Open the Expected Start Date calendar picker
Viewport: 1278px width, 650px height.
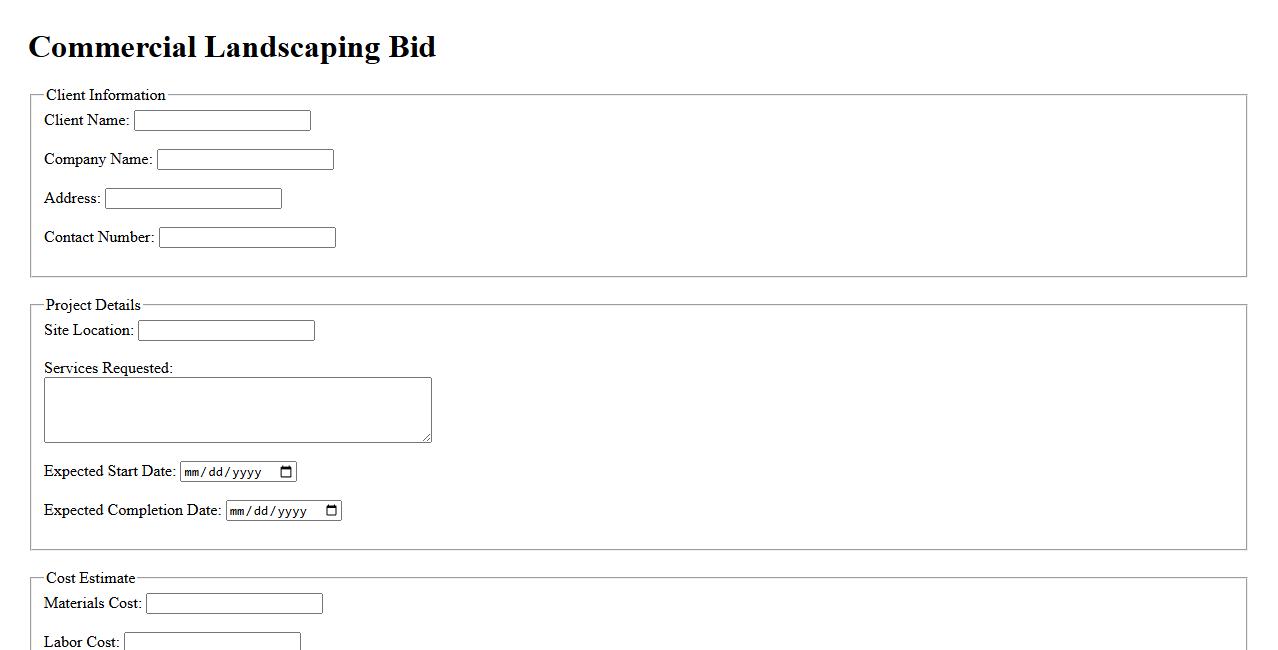[x=287, y=472]
